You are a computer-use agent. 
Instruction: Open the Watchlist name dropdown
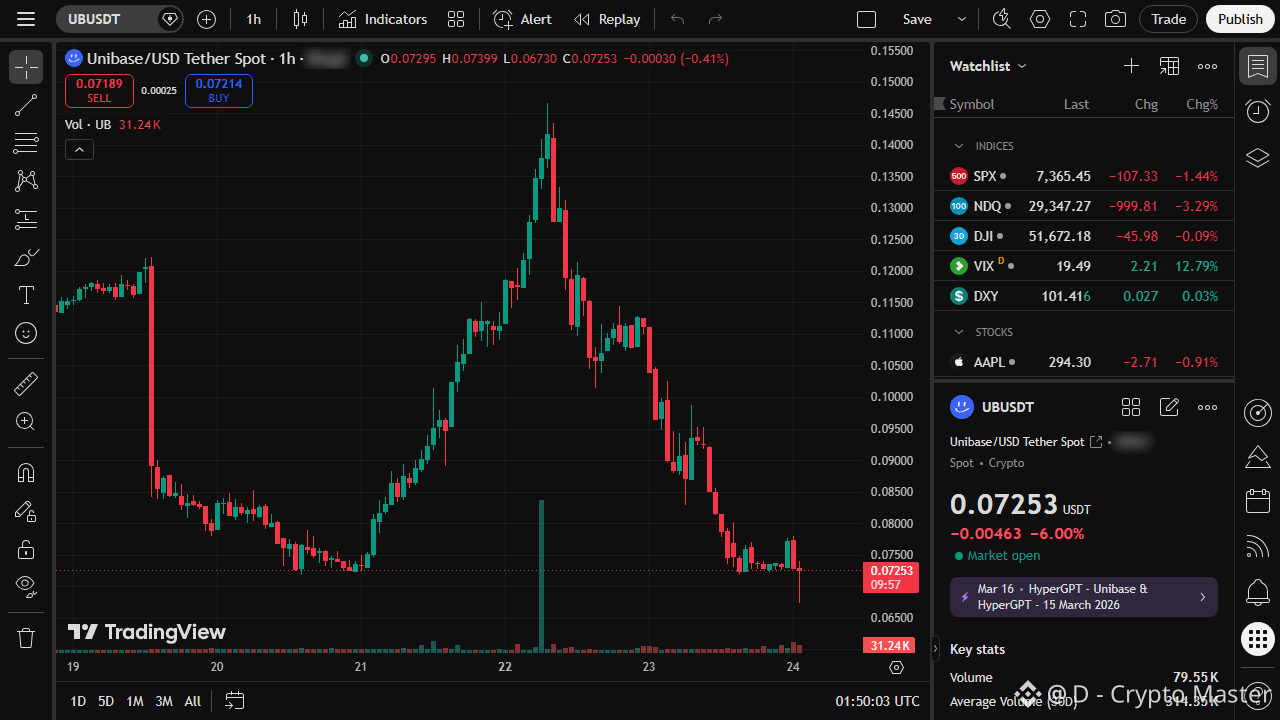coord(988,66)
